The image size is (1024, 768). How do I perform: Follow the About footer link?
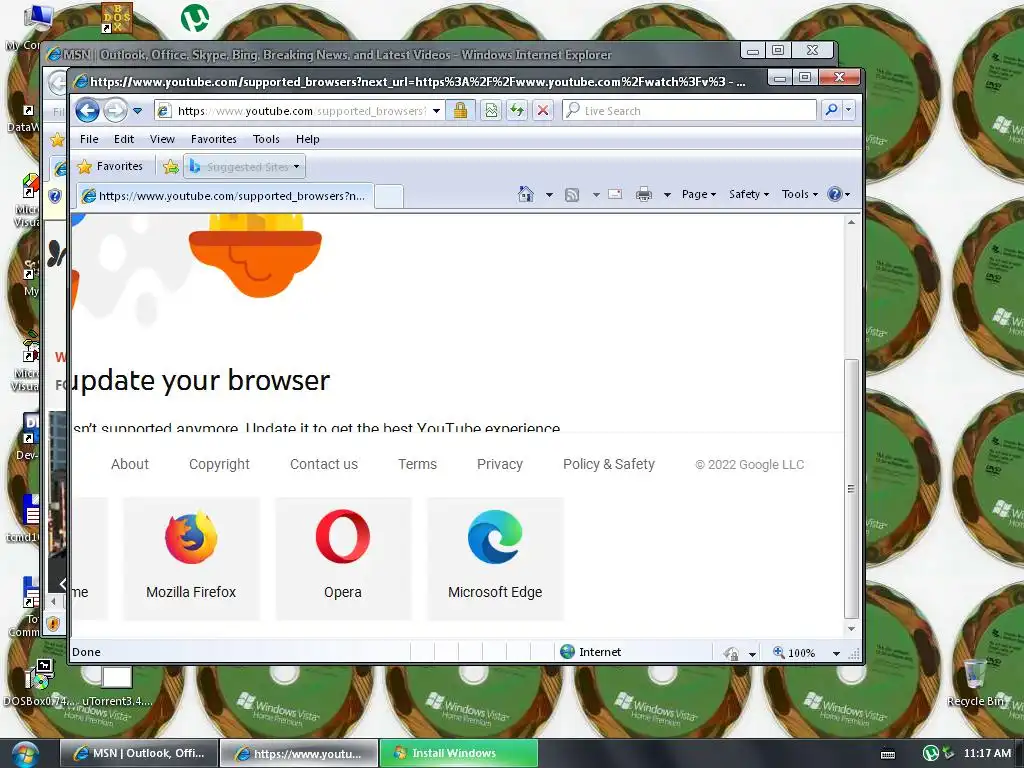pyautogui.click(x=129, y=464)
